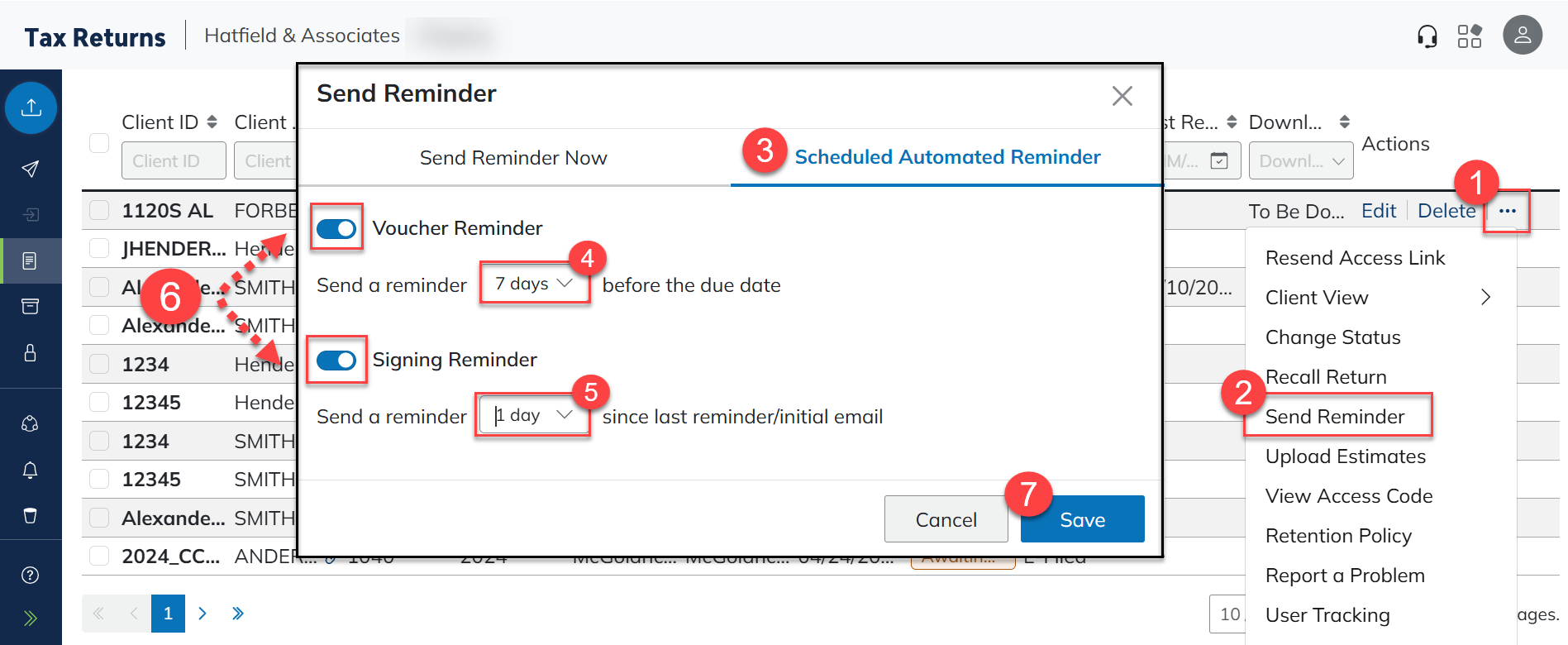This screenshot has height=645, width=1568.
Task: Open the apps grid icon
Action: [x=1469, y=36]
